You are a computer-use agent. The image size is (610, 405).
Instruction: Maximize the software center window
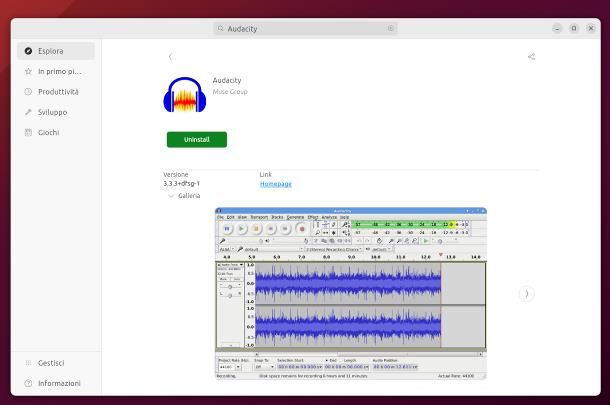tap(574, 28)
